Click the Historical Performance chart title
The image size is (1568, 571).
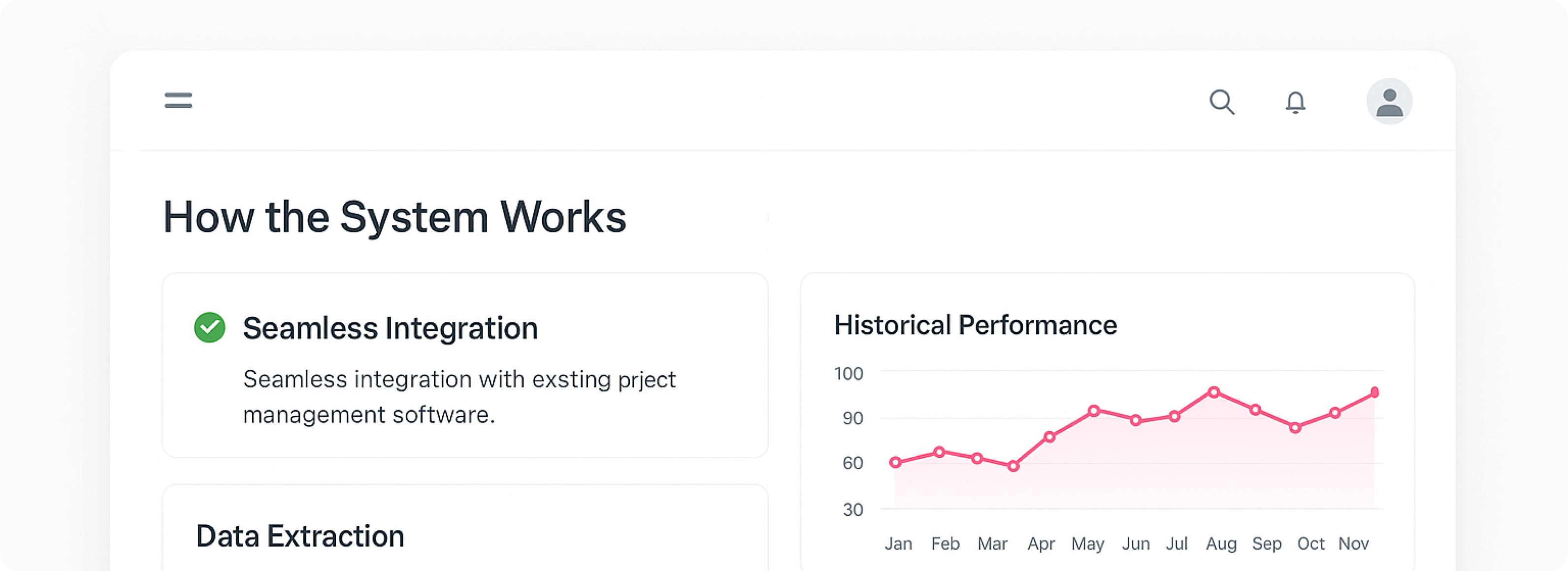point(975,325)
